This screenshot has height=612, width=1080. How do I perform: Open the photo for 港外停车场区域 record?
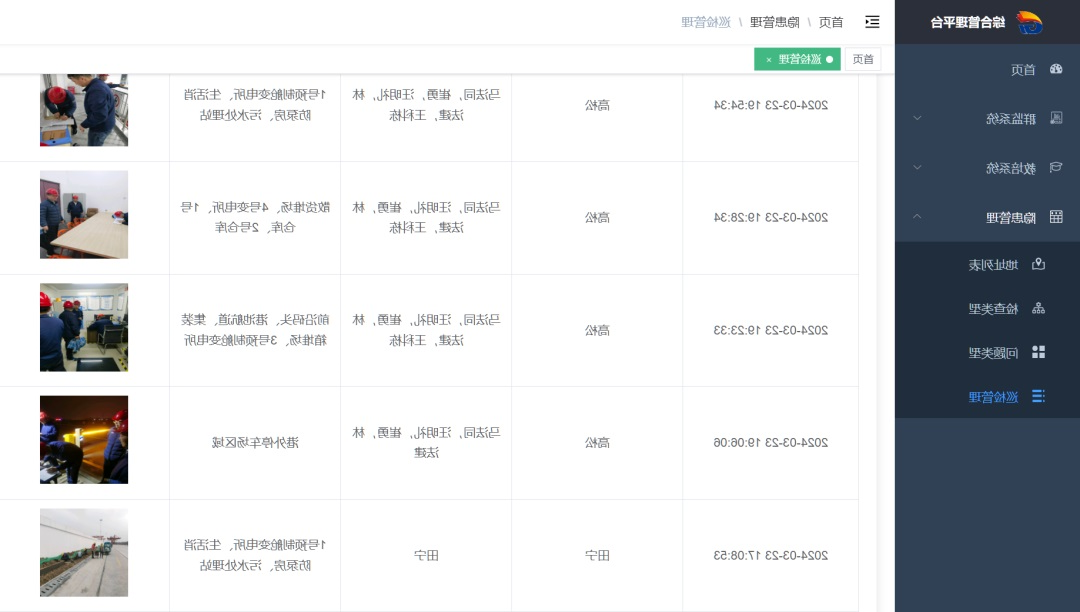click(84, 440)
